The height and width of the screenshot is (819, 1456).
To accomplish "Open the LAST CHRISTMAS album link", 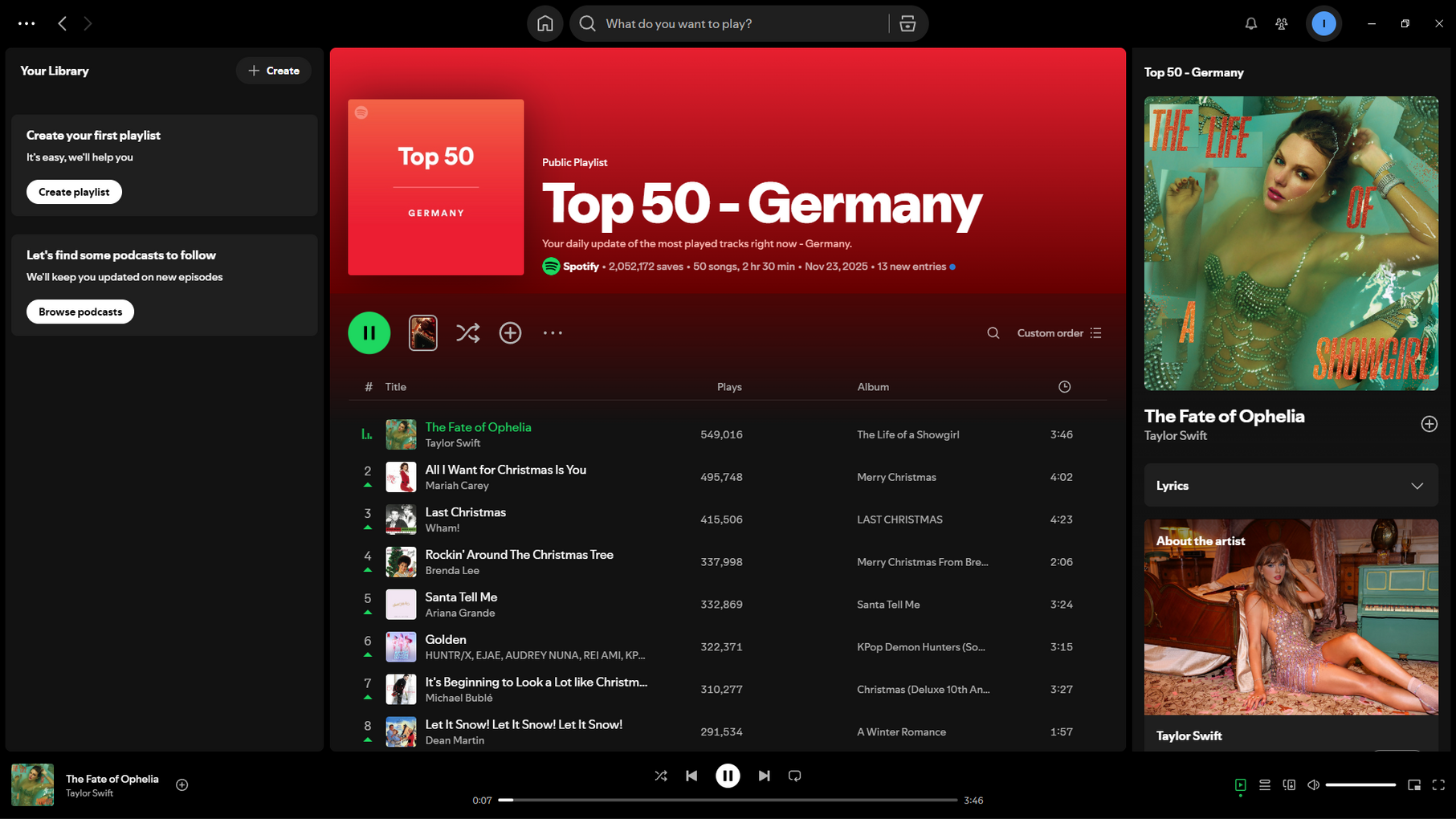I will (899, 520).
